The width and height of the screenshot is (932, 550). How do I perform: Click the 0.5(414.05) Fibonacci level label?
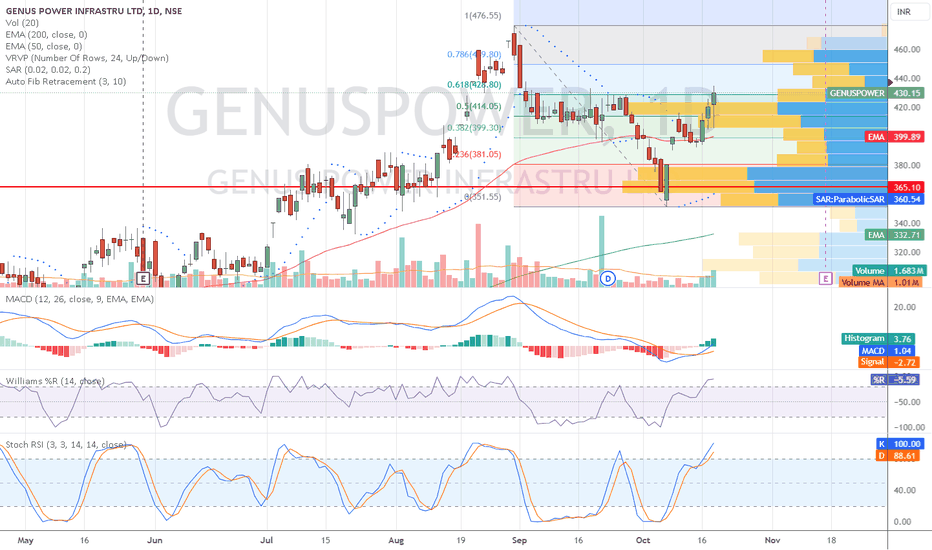point(479,106)
